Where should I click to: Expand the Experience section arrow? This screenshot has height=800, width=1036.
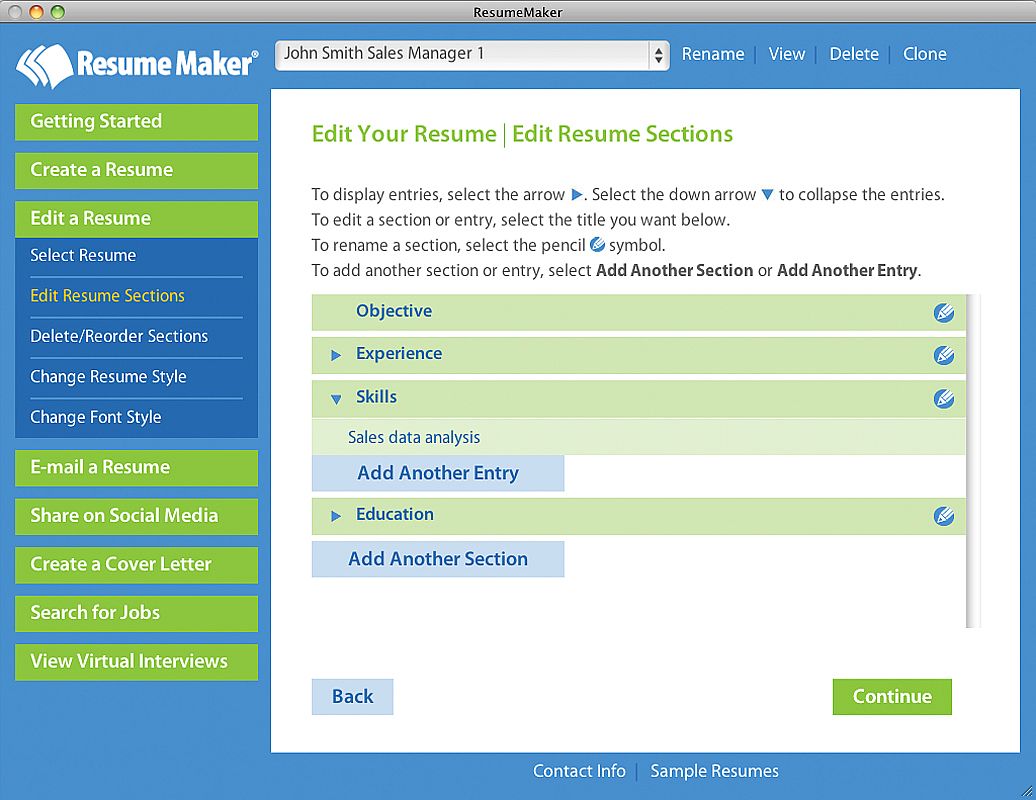point(336,355)
